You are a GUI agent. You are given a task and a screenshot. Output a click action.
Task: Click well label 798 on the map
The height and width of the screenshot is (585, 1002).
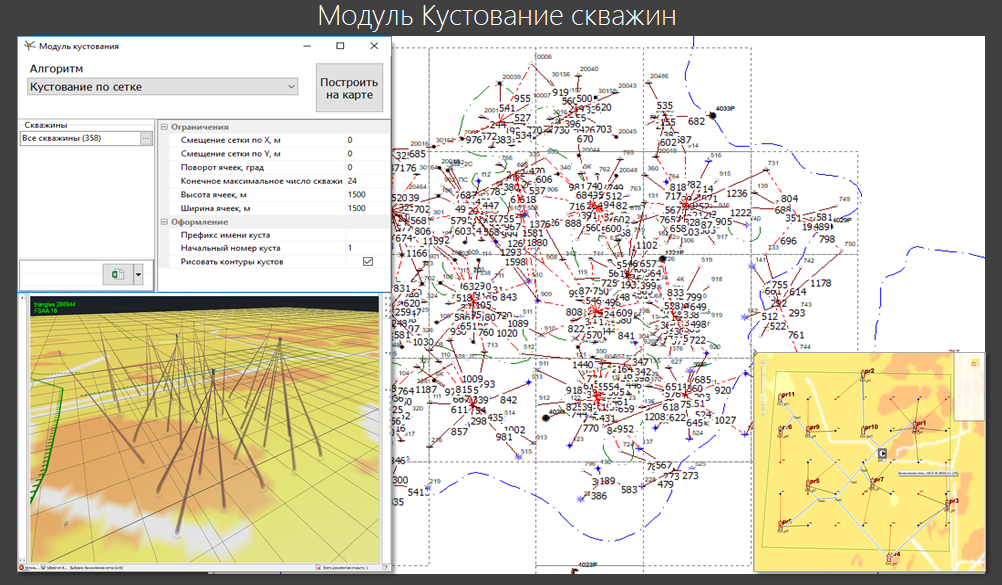point(827,239)
